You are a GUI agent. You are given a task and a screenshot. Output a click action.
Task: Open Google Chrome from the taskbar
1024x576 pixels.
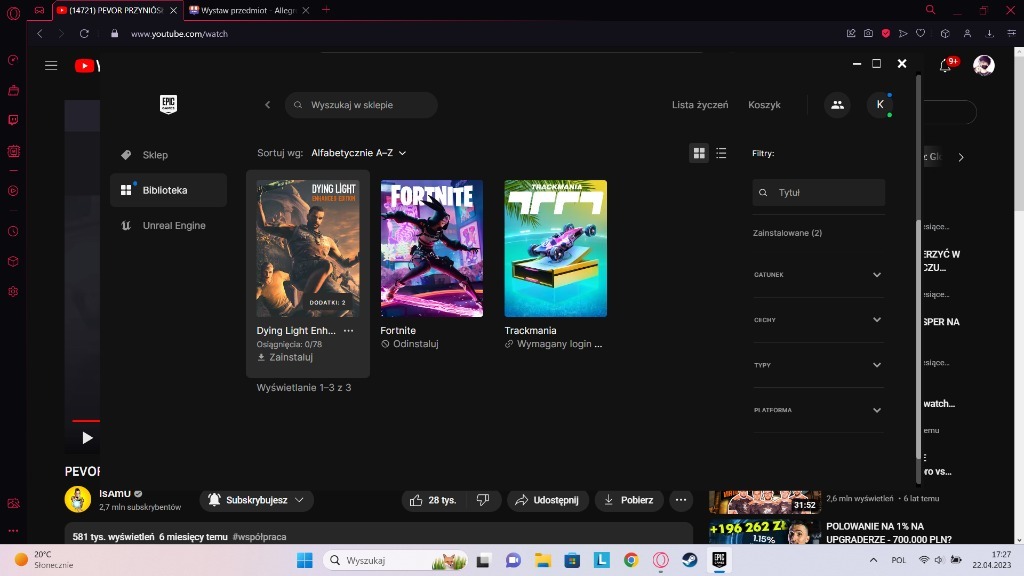pos(631,560)
